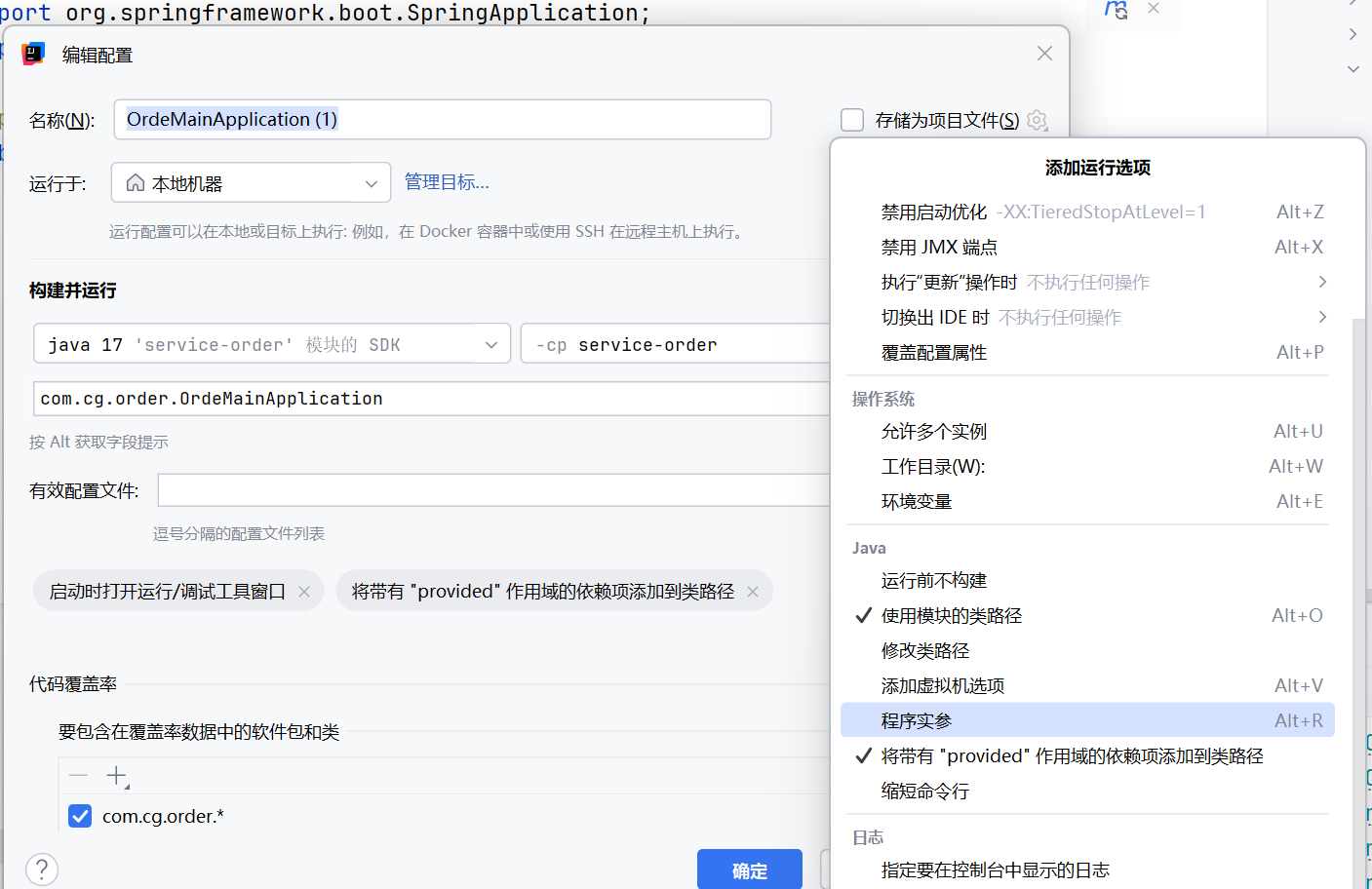Open settings via gear icon beside 存储为项目文件
This screenshot has height=889, width=1372.
1037,120
